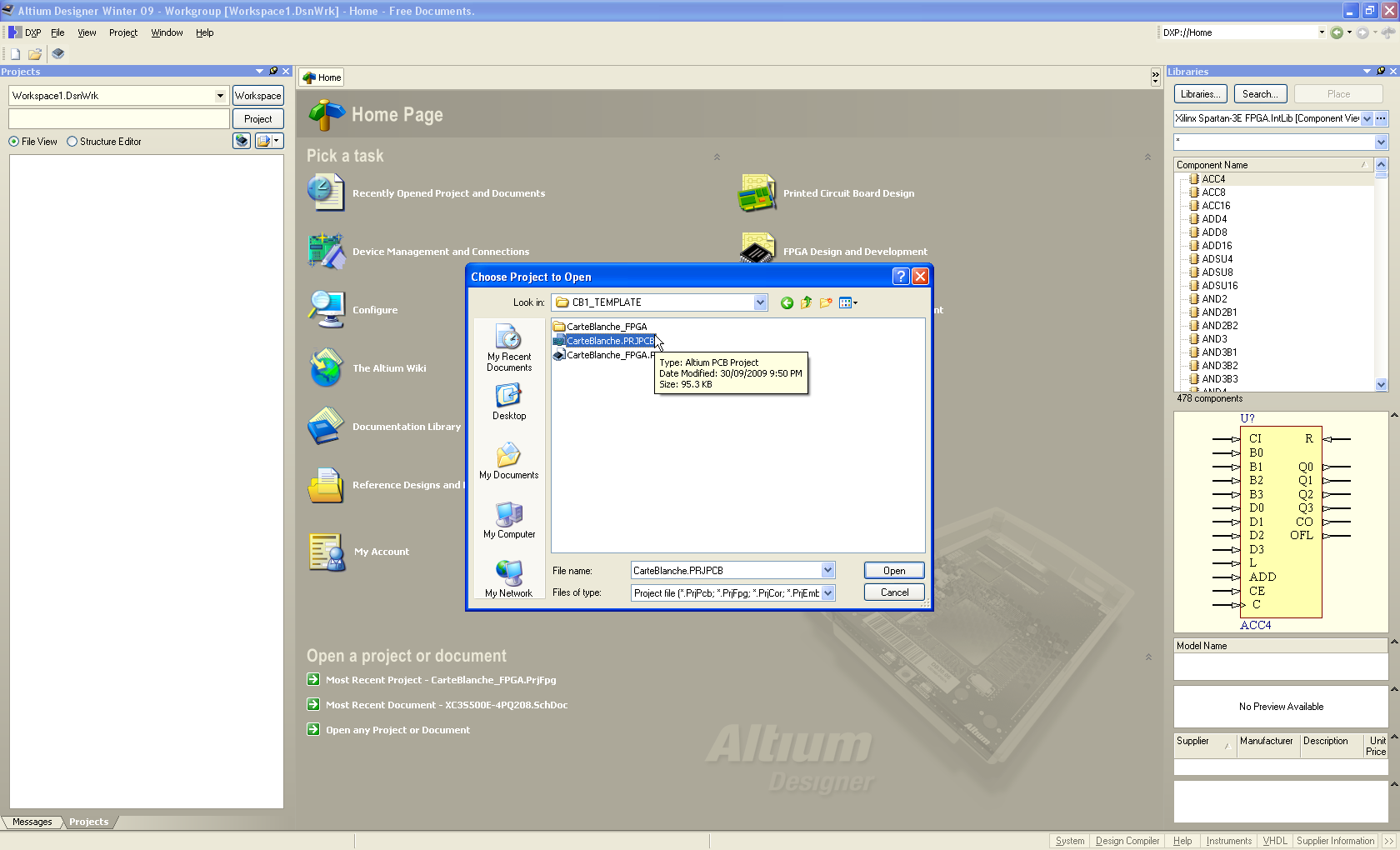Screen dimensions: 1400x850
Task: Select Desktop in the places bar
Action: (509, 402)
